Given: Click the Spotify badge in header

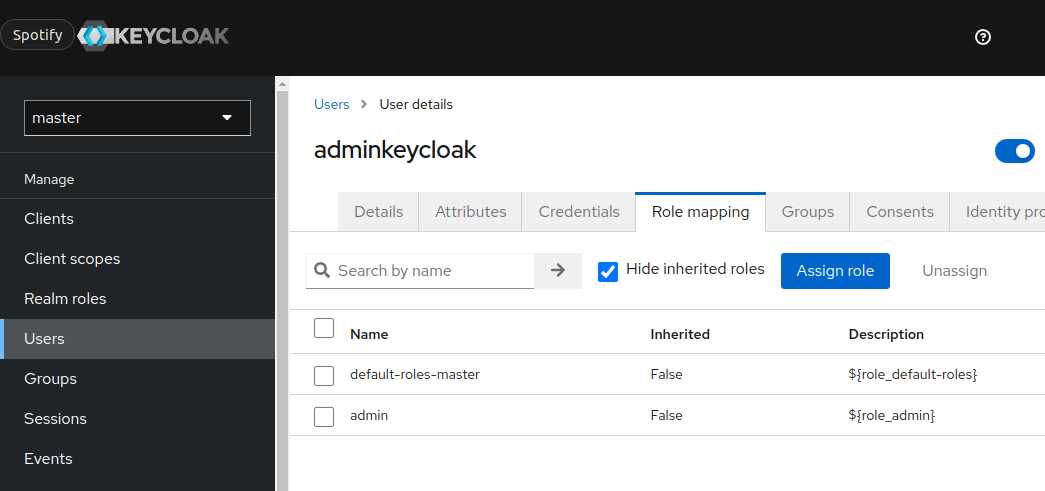Looking at the screenshot, I should click(37, 35).
